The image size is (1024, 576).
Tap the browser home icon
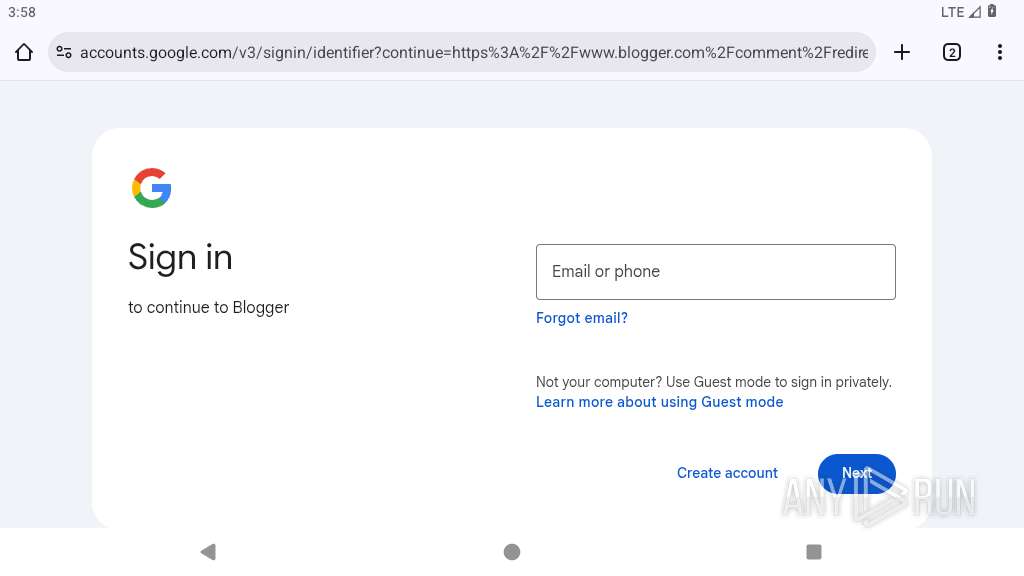(24, 52)
